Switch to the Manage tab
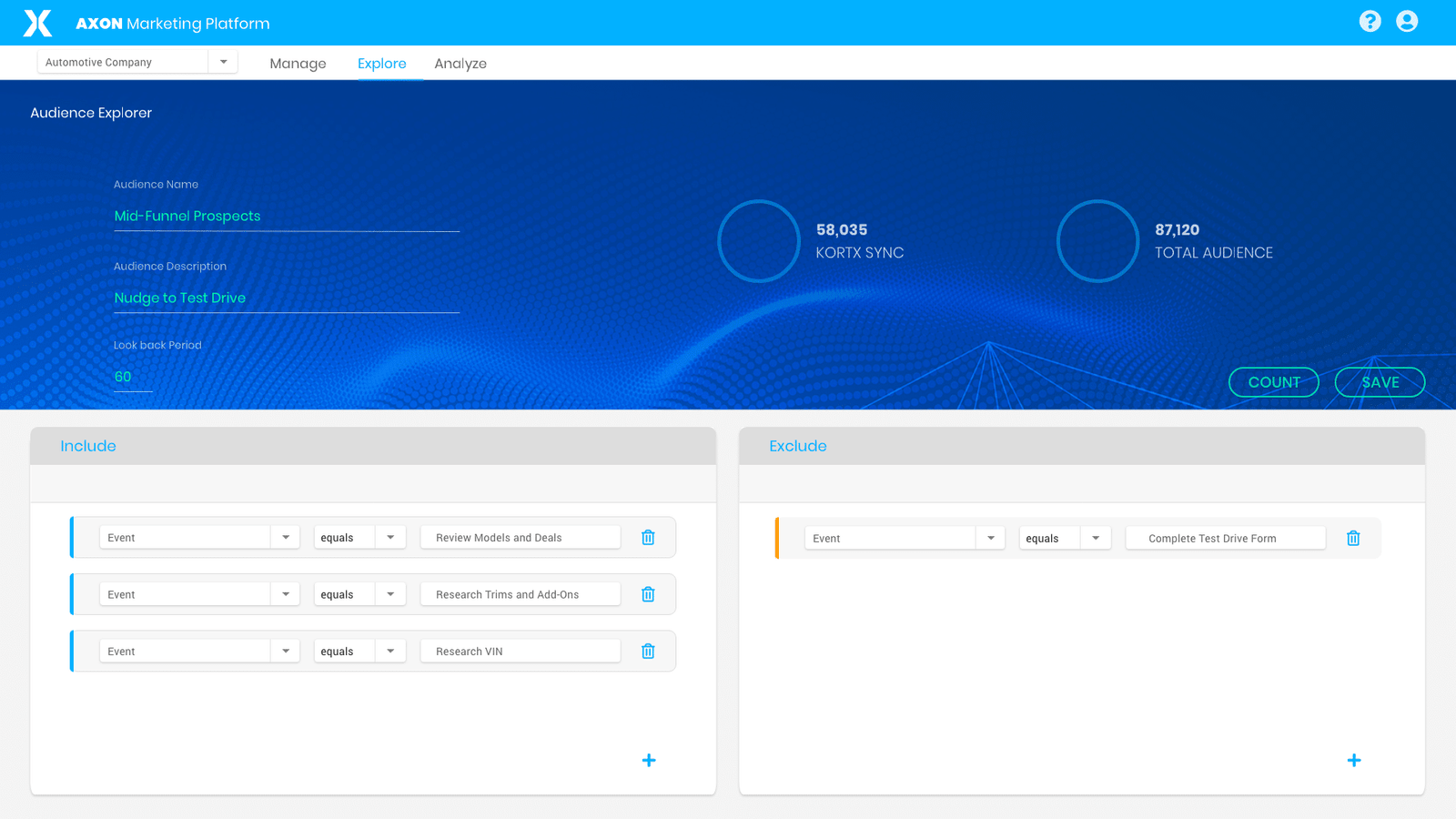 [x=298, y=64]
